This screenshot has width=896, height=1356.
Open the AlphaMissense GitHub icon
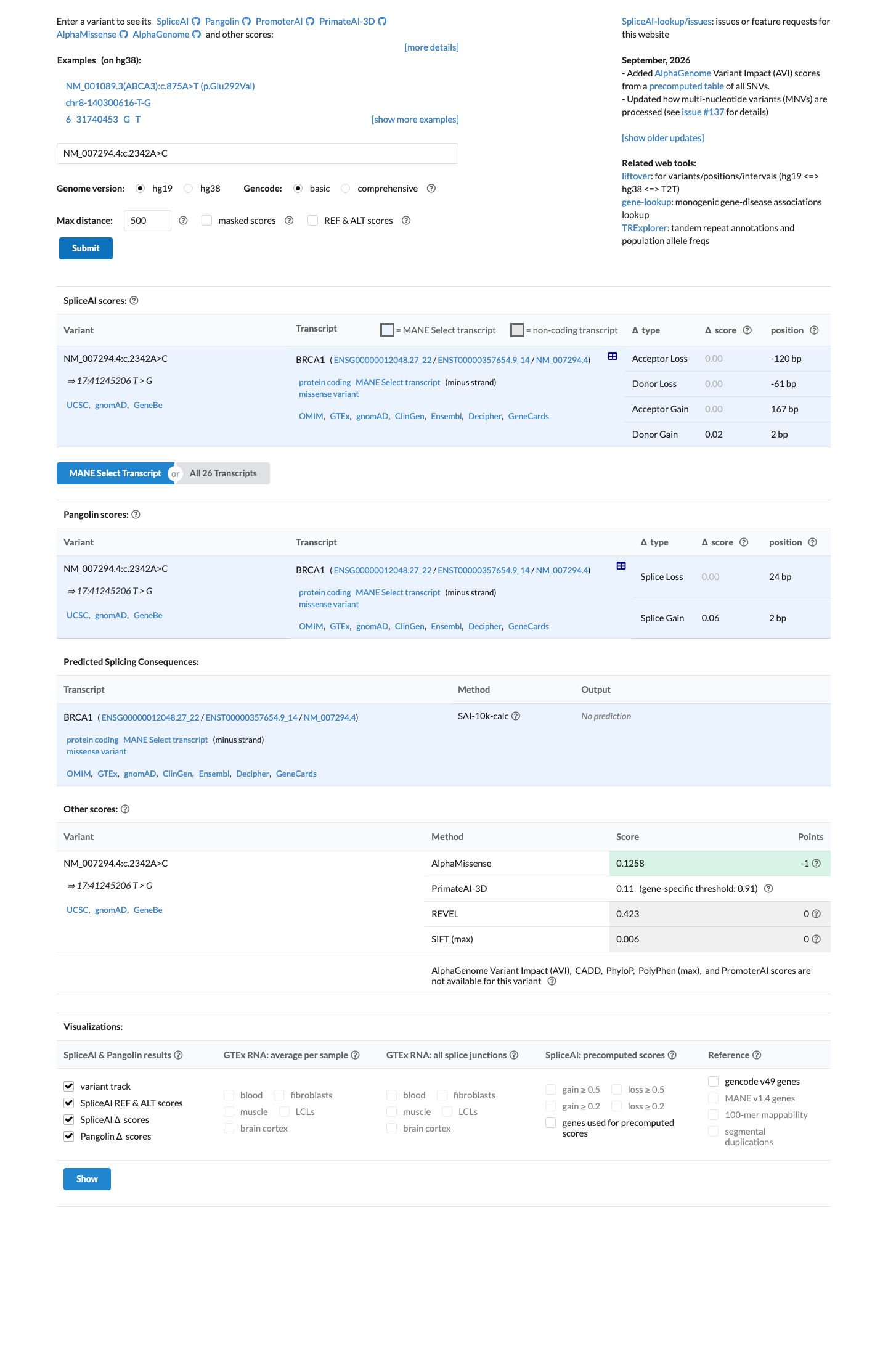tap(123, 35)
